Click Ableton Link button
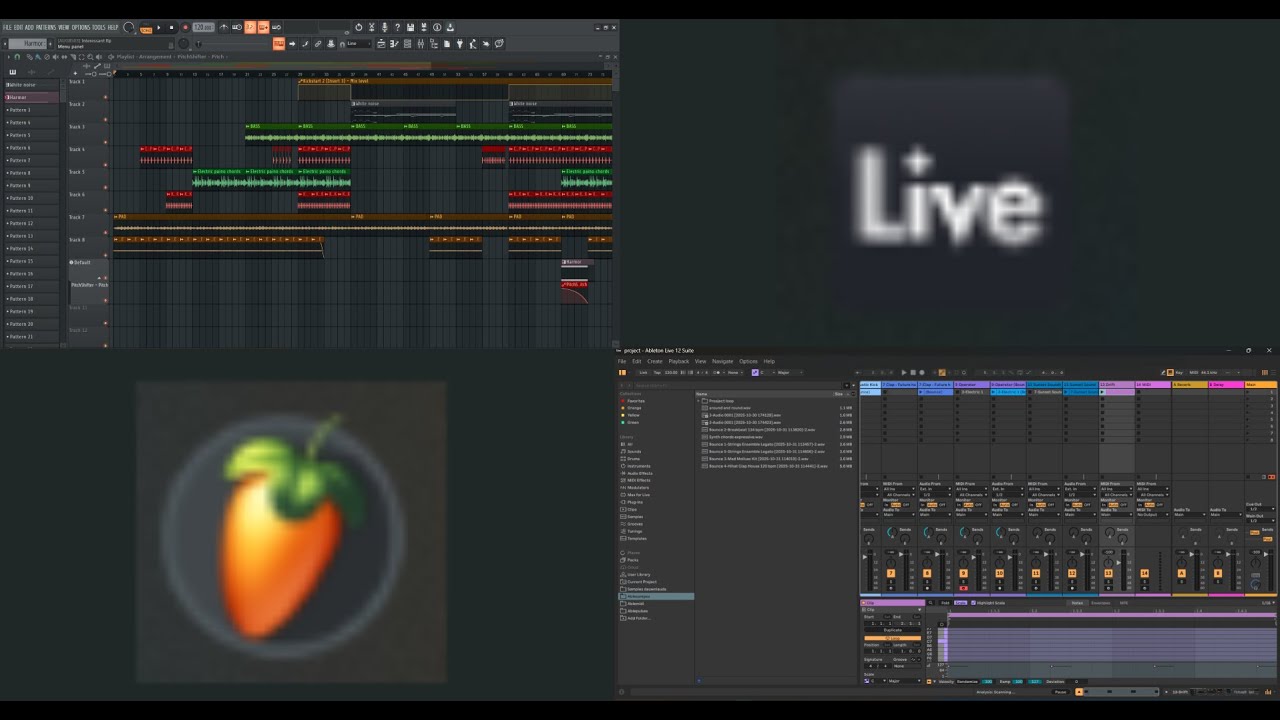 coord(643,372)
